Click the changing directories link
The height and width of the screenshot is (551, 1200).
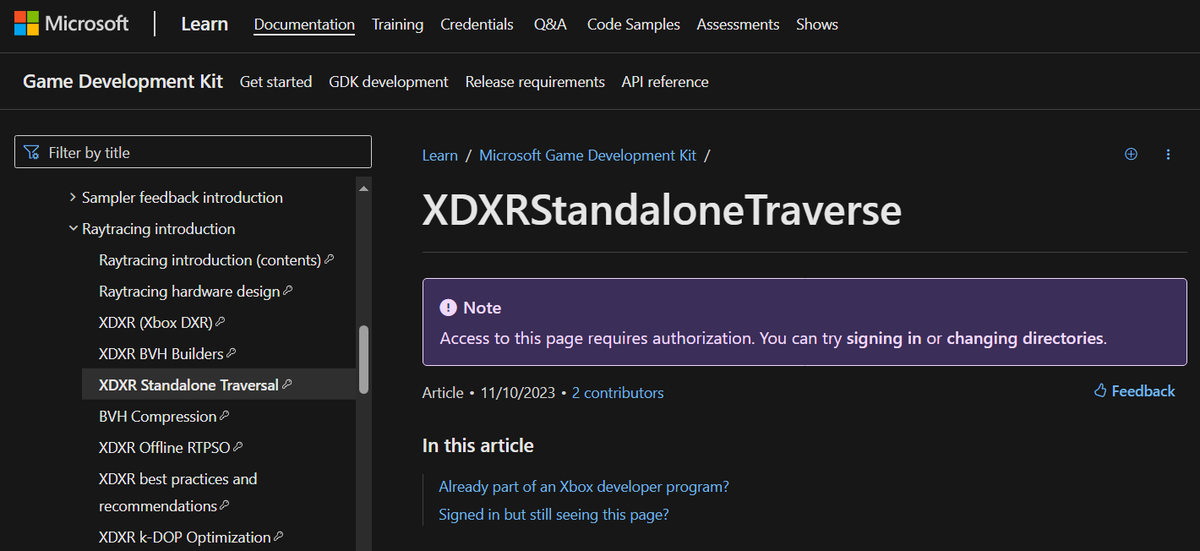(1025, 338)
